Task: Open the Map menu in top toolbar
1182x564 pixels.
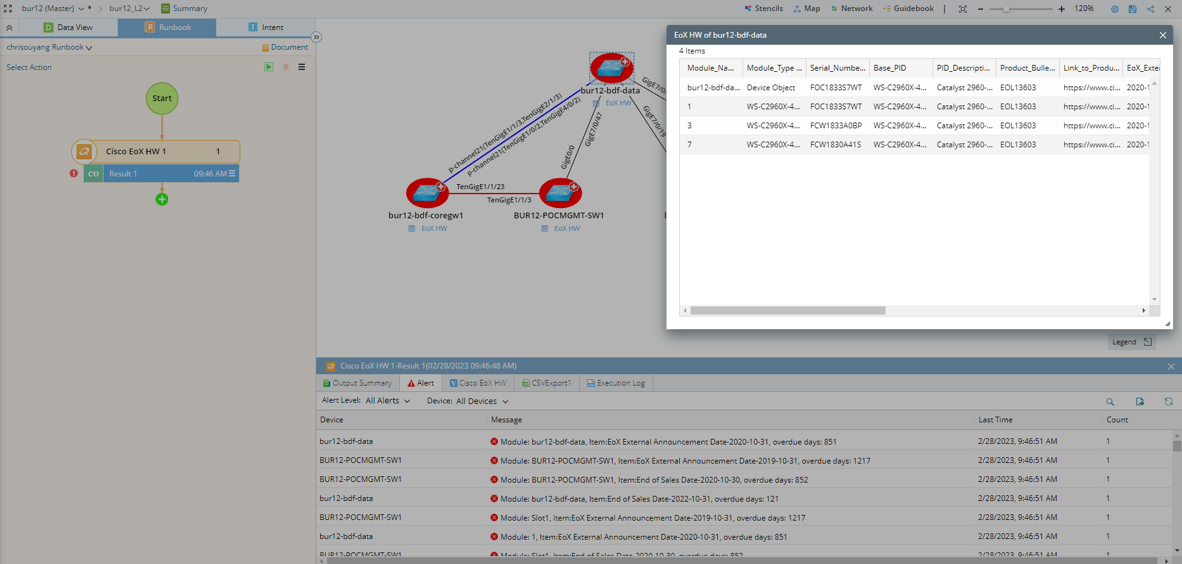Action: 807,8
